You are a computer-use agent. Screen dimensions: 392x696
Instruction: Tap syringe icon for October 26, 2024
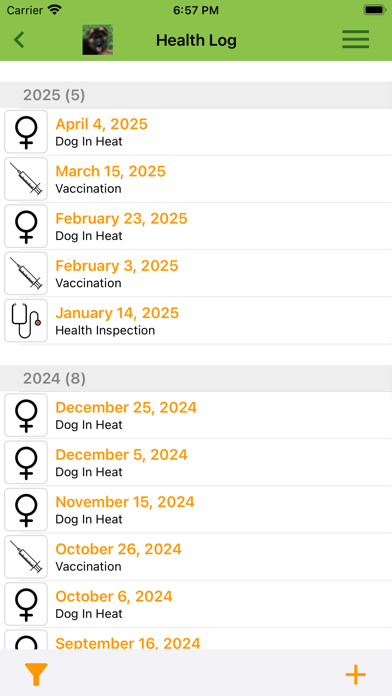(x=26, y=557)
